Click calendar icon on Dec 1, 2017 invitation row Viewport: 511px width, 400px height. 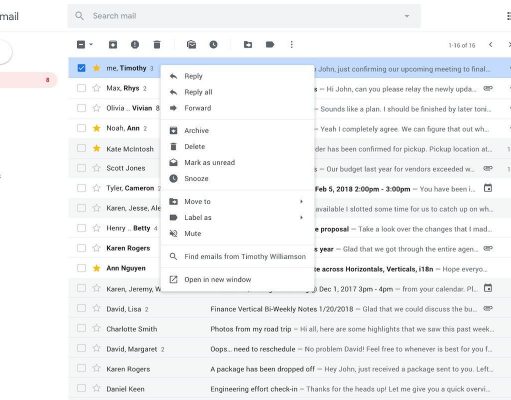click(488, 288)
